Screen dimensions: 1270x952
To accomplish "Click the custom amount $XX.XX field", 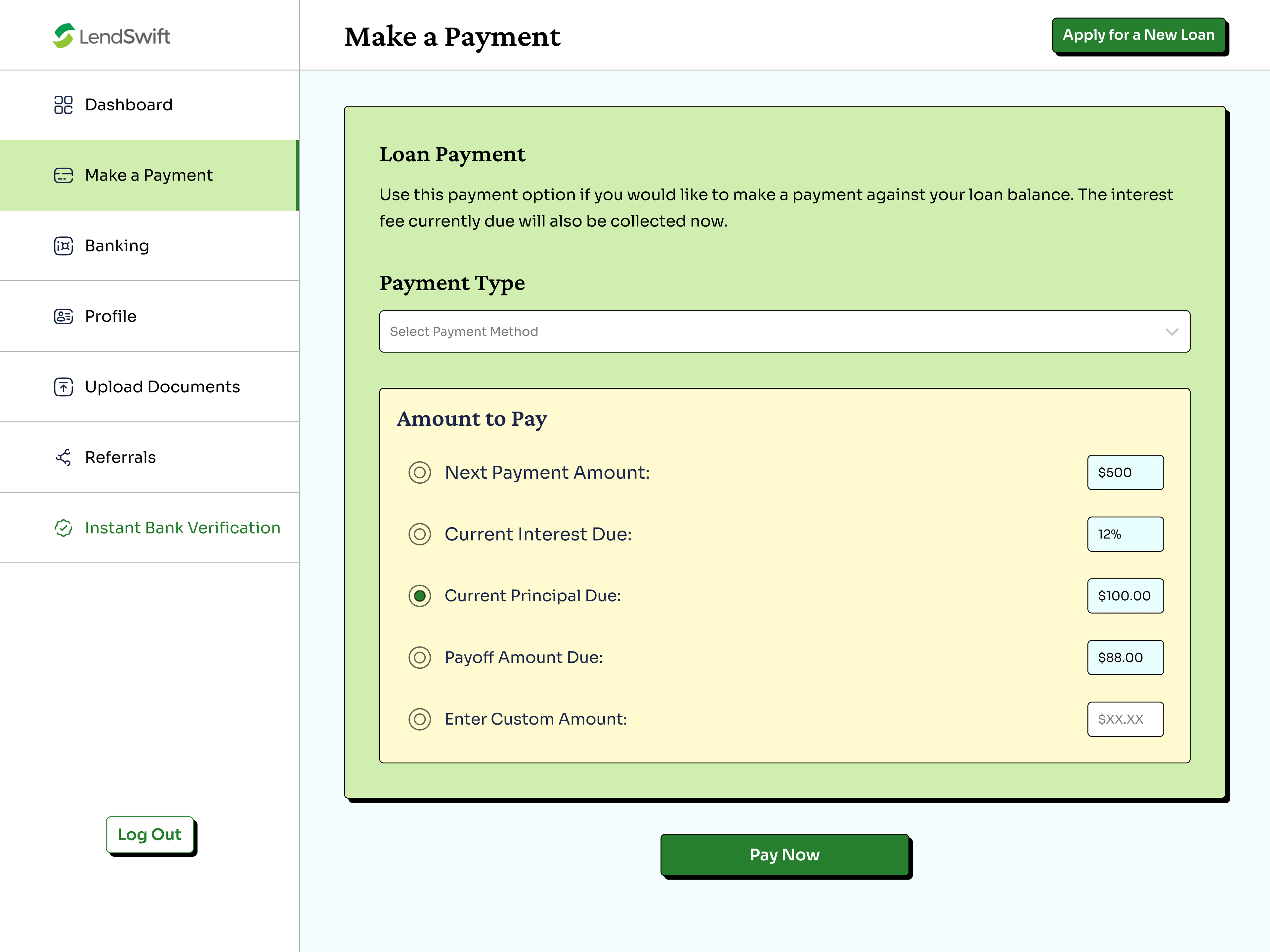I will (1125, 719).
